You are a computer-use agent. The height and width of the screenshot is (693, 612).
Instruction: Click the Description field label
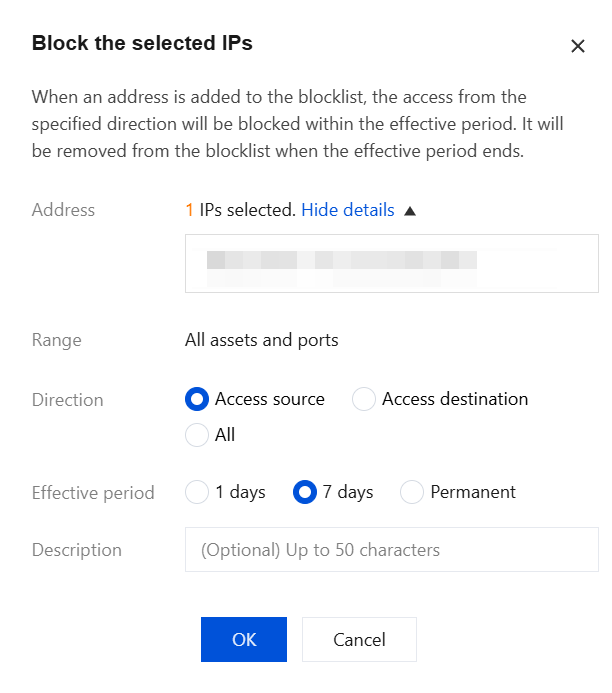(77, 550)
